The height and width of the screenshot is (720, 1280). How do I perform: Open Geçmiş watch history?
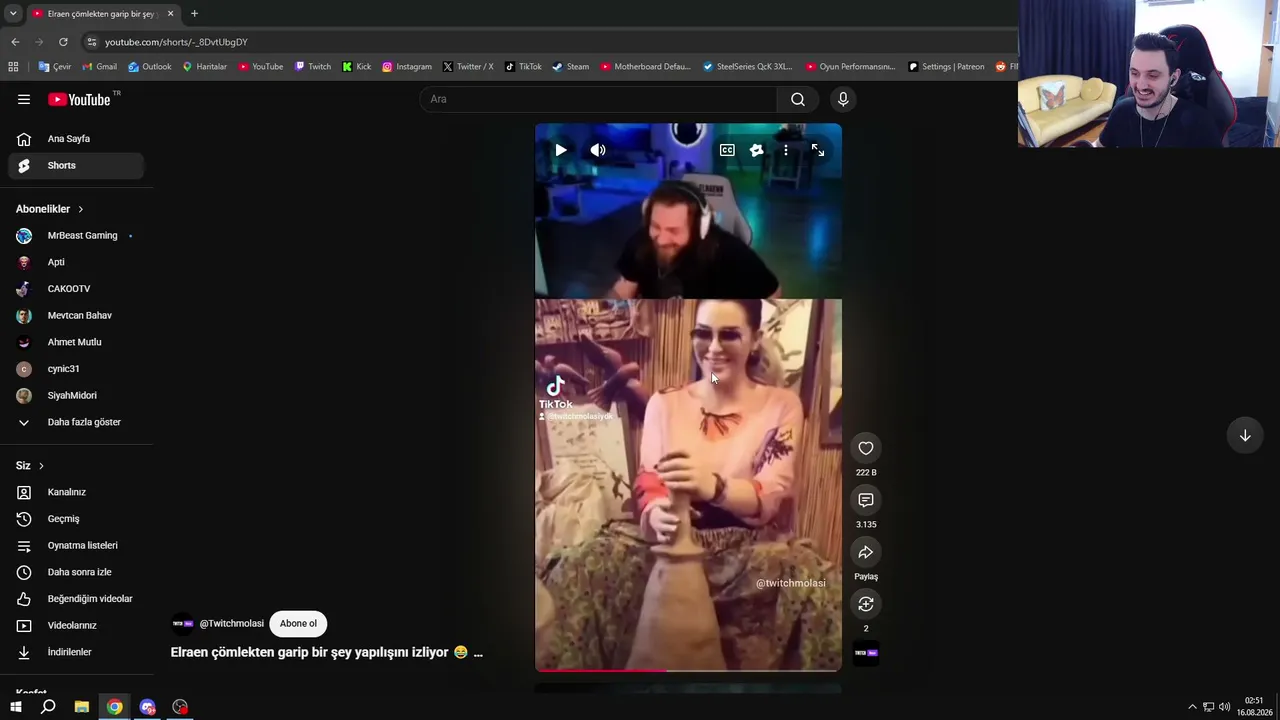point(76,519)
